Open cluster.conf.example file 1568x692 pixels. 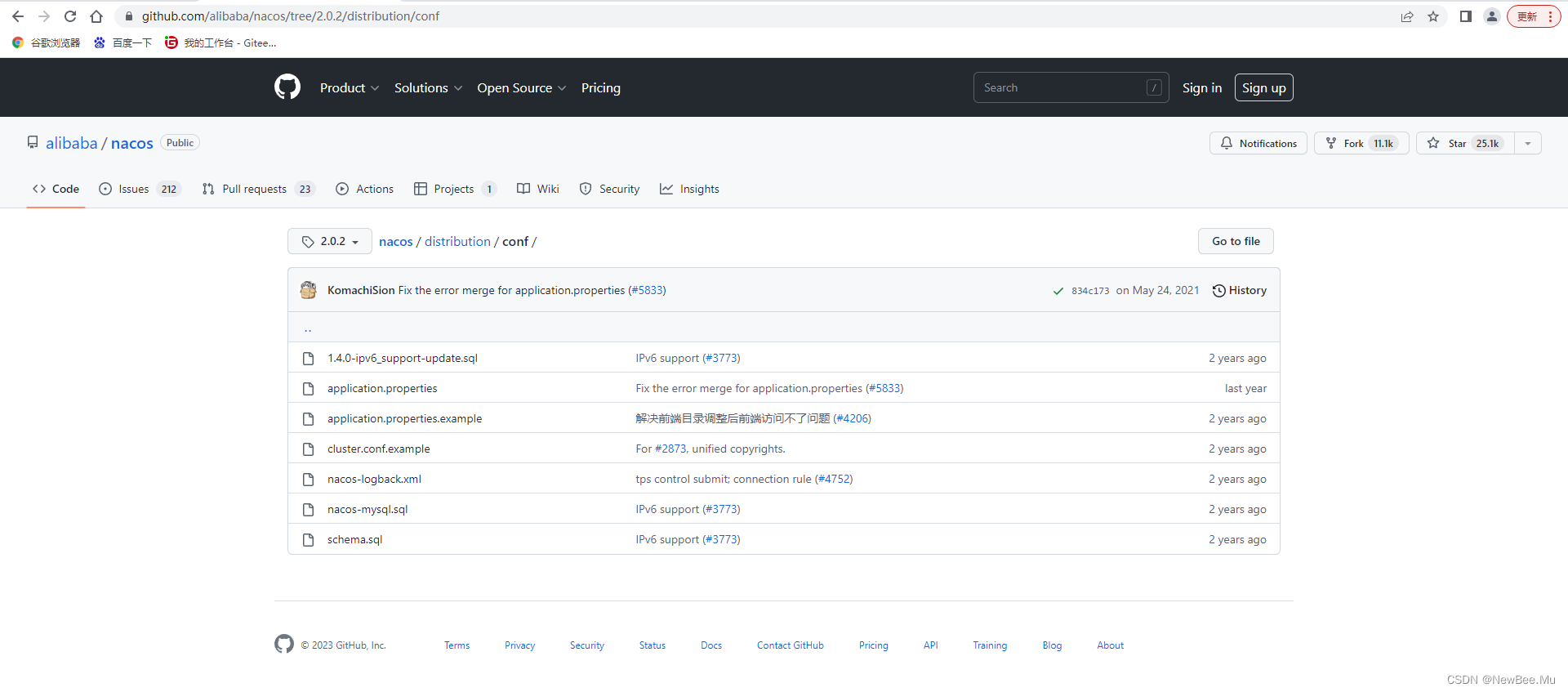click(379, 449)
